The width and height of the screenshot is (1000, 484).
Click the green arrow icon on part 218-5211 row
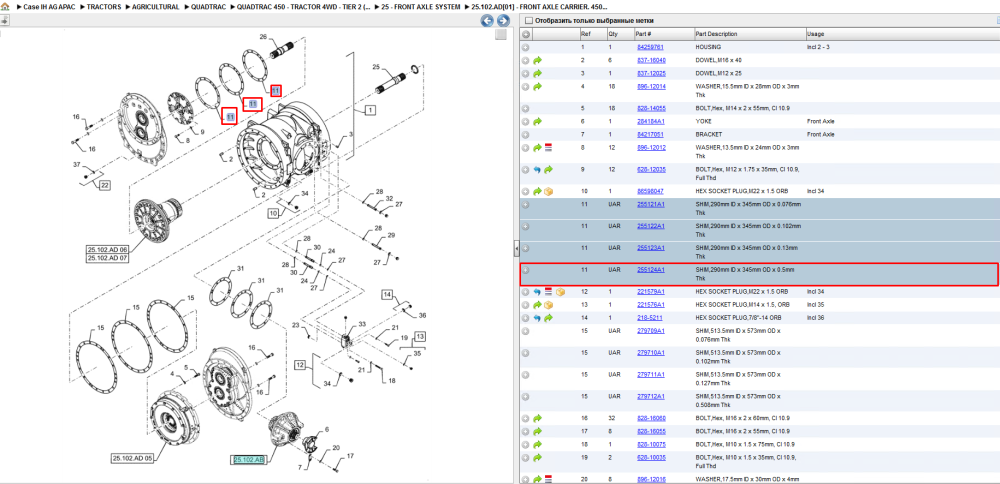pos(548,318)
